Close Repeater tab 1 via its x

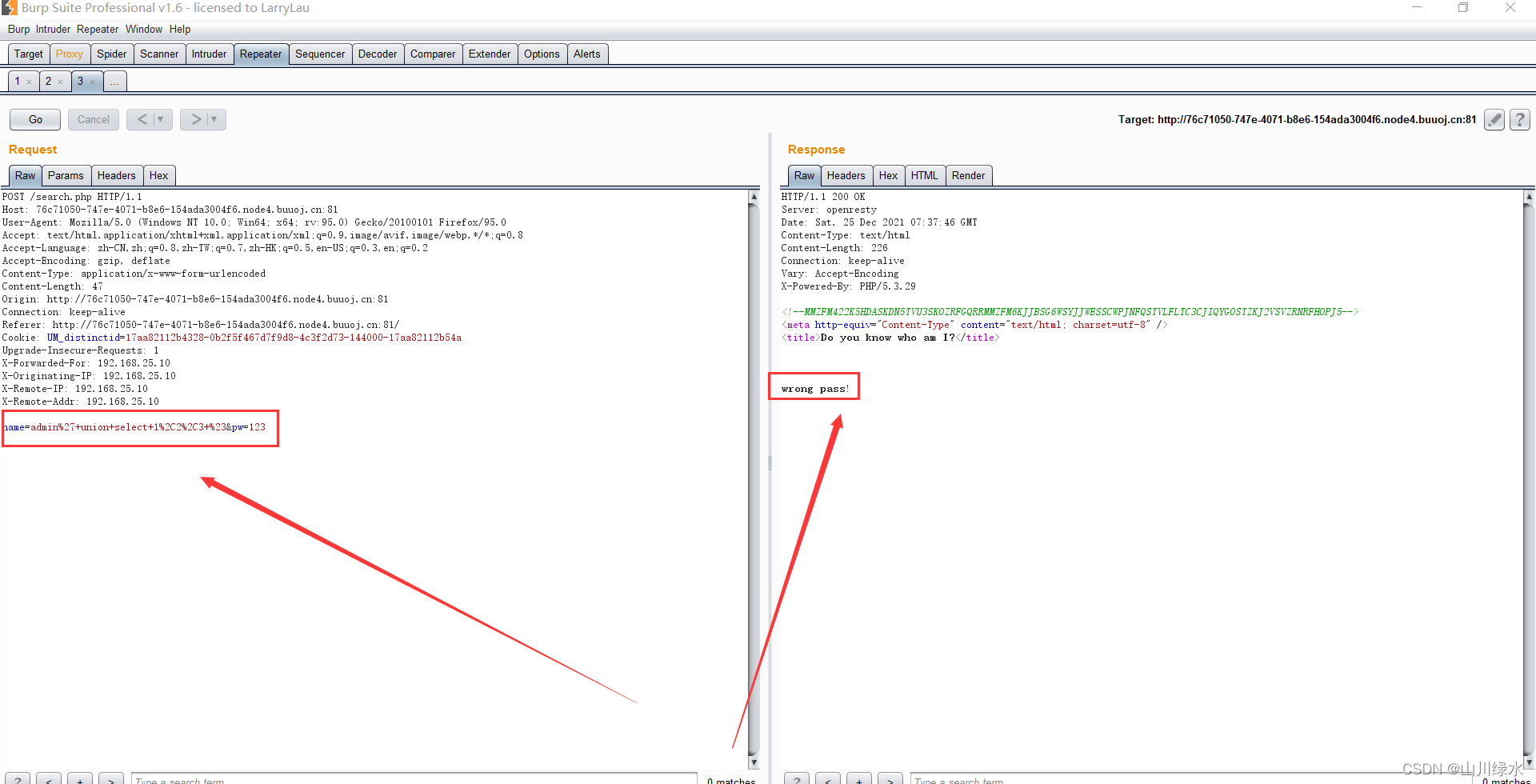pos(30,82)
